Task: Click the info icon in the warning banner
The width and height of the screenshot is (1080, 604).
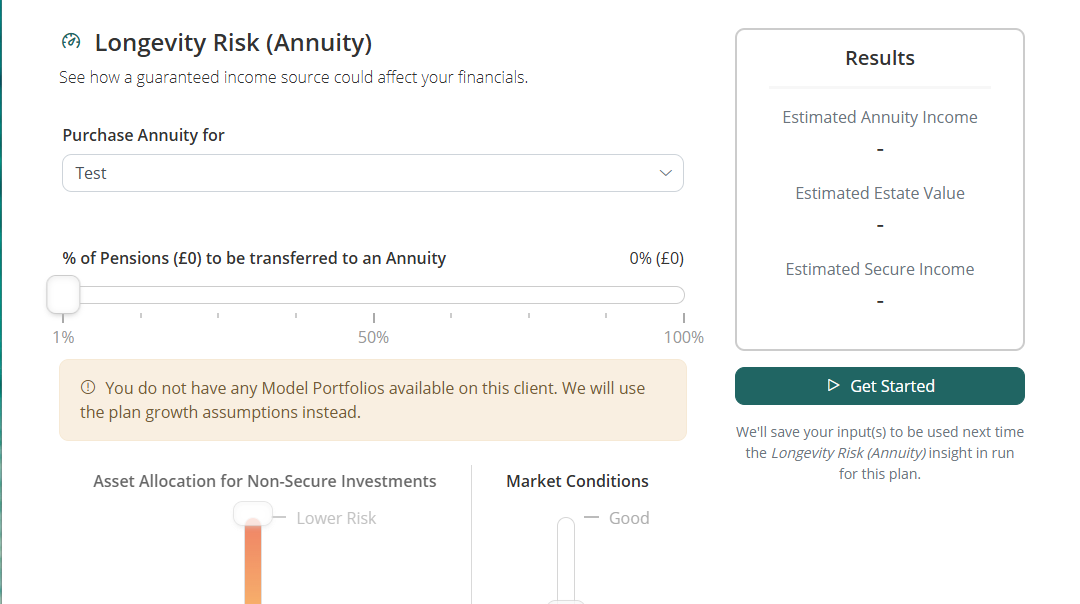Action: [88, 388]
